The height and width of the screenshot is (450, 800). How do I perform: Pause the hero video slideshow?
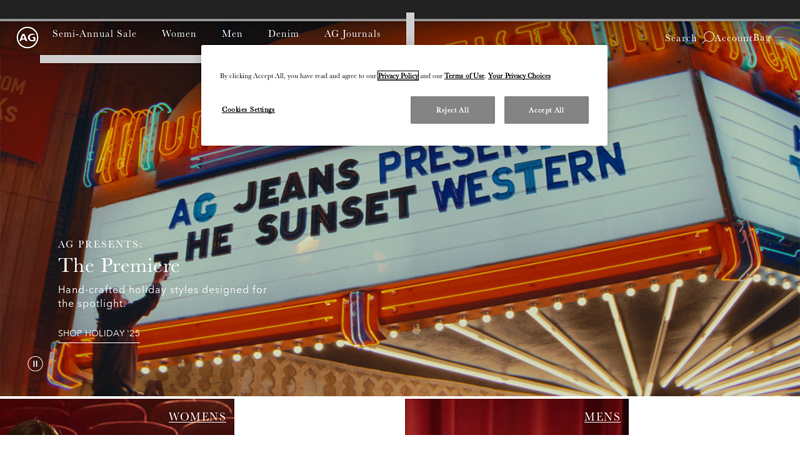(x=35, y=364)
